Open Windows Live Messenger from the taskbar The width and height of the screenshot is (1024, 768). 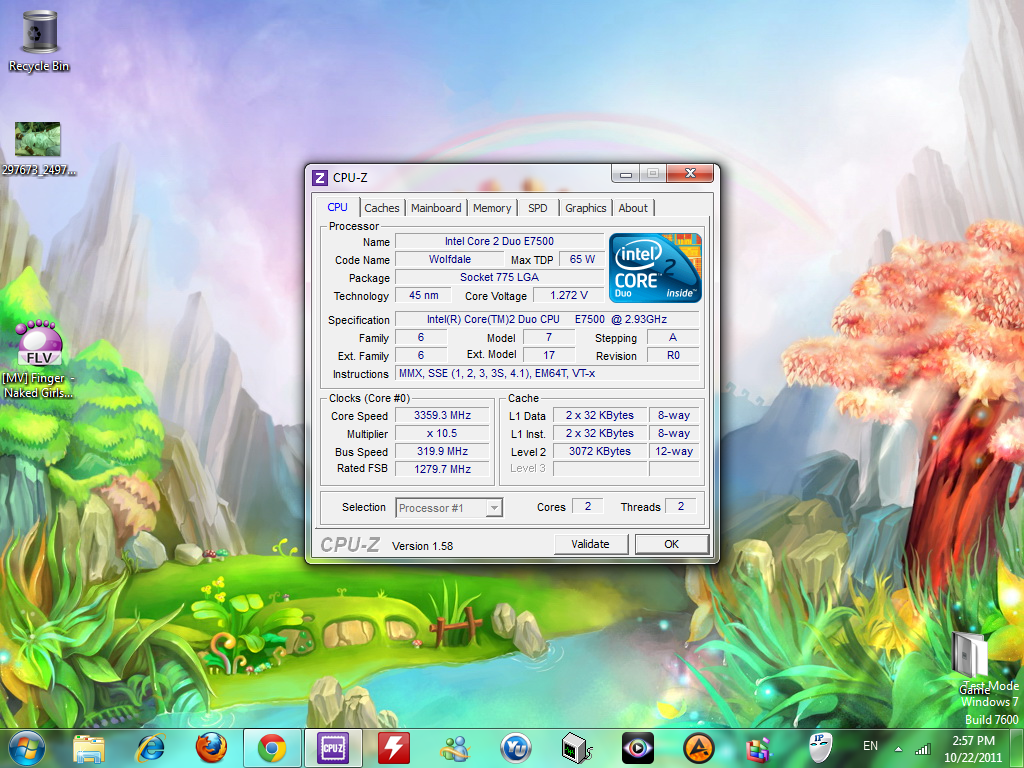(x=455, y=748)
